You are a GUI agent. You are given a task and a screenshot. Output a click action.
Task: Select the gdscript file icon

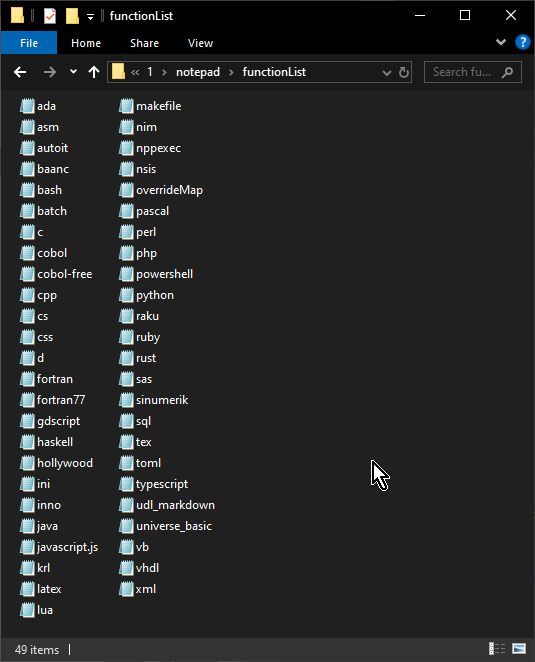click(x=27, y=421)
